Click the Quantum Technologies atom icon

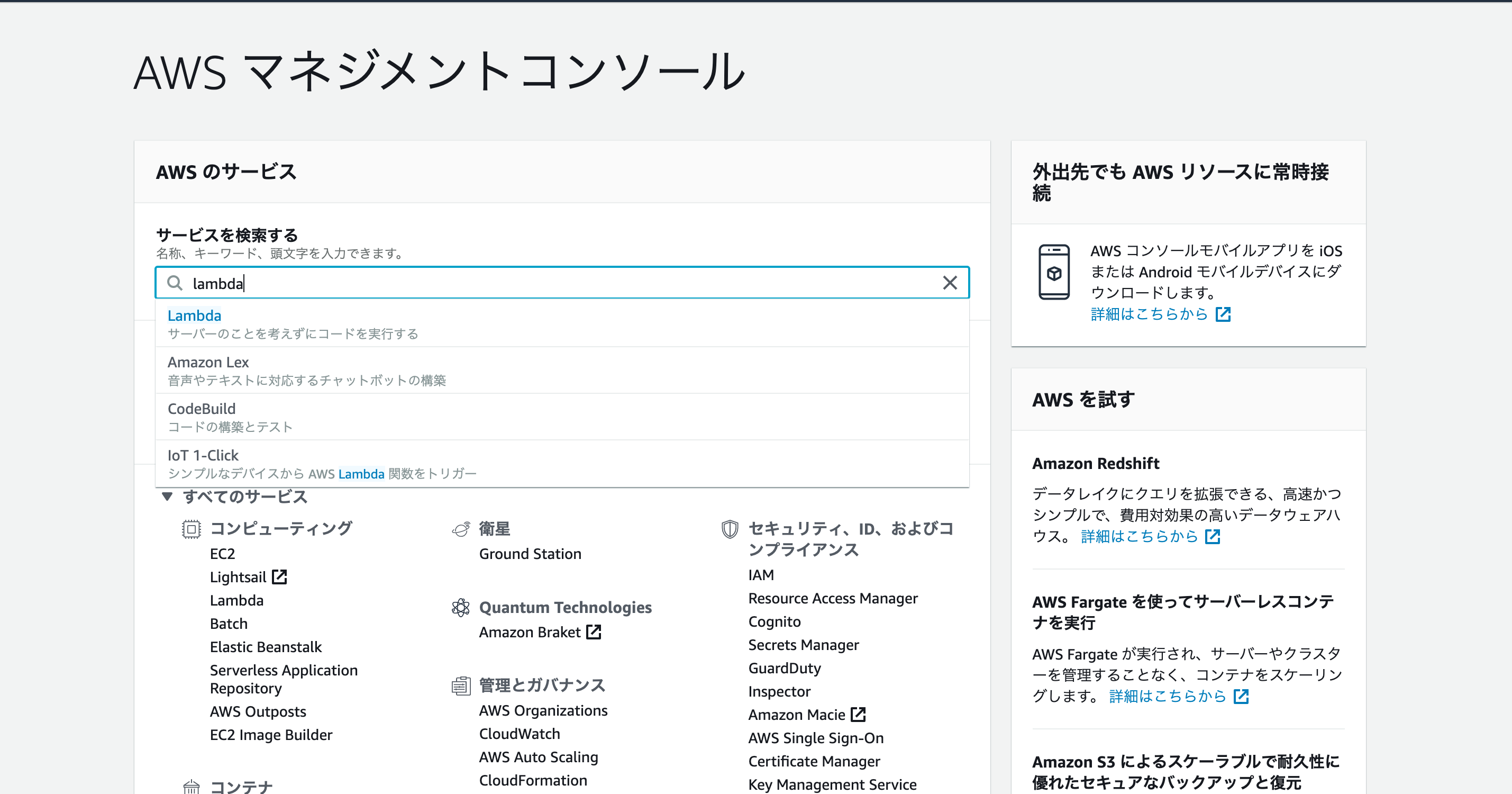pyautogui.click(x=461, y=608)
